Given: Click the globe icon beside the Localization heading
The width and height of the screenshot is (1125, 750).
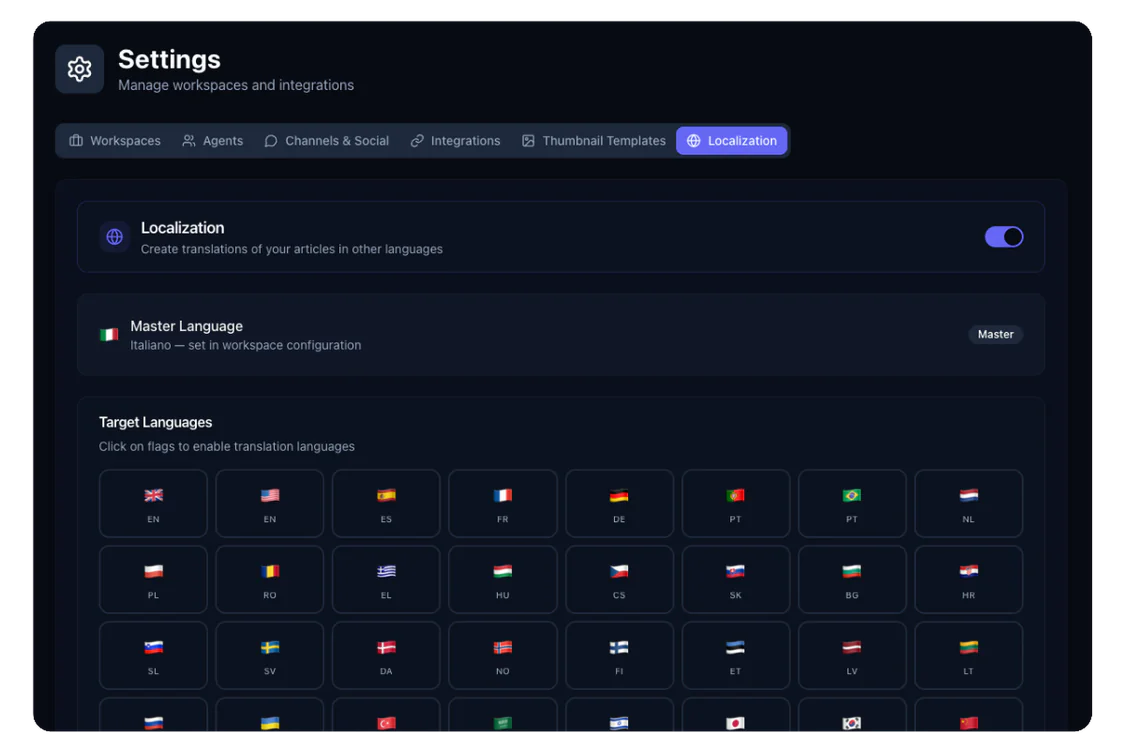Looking at the screenshot, I should coord(115,237).
